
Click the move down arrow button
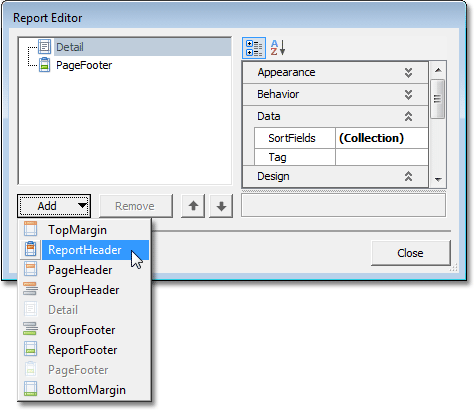pyautogui.click(x=221, y=206)
